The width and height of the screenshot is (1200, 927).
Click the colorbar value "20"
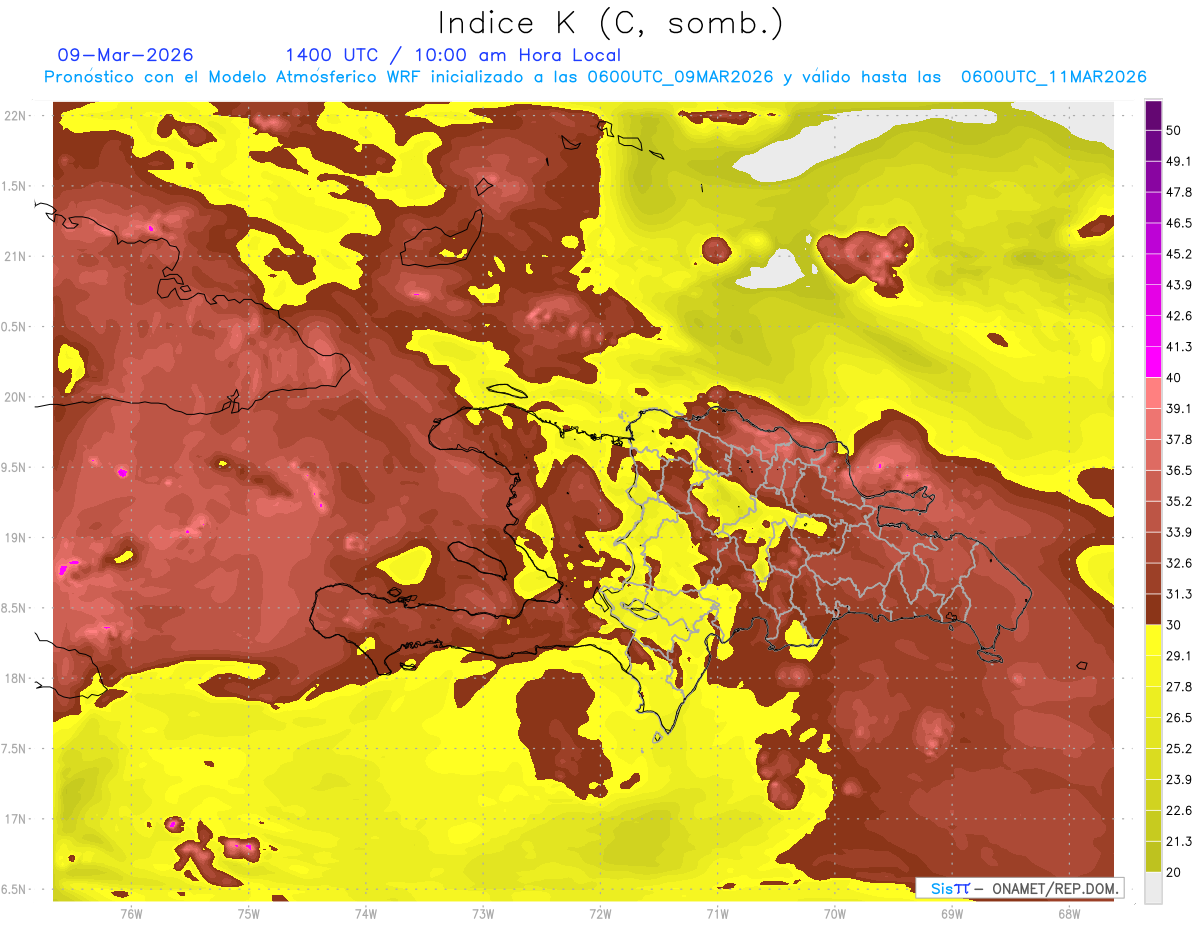point(1175,872)
